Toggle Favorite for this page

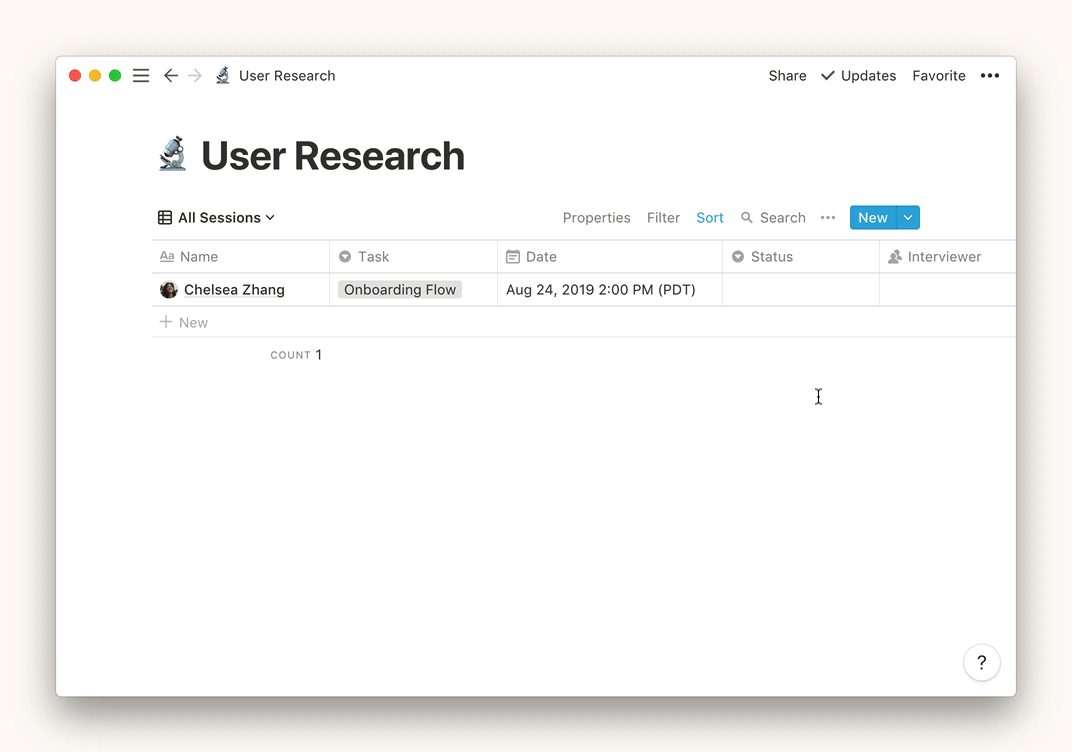pyautogui.click(x=938, y=76)
